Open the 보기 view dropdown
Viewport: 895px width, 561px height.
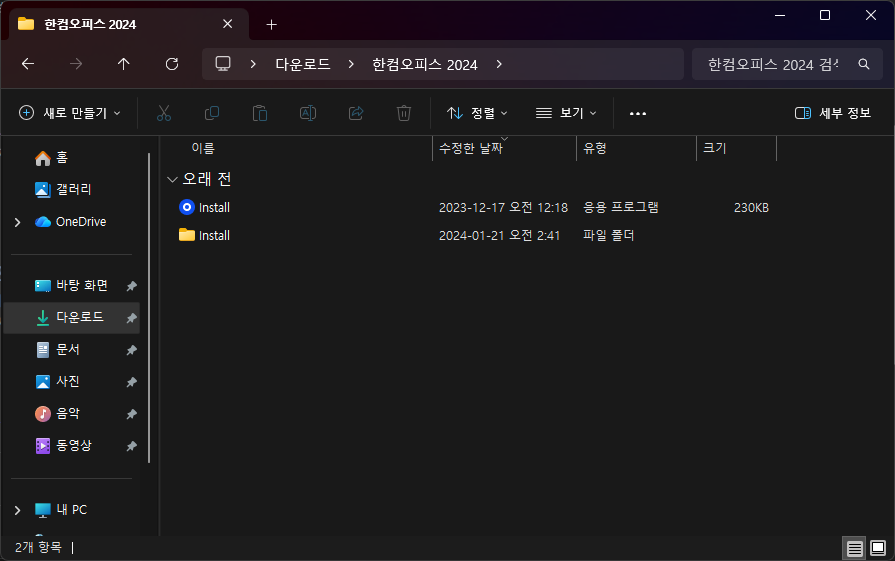pyautogui.click(x=566, y=113)
